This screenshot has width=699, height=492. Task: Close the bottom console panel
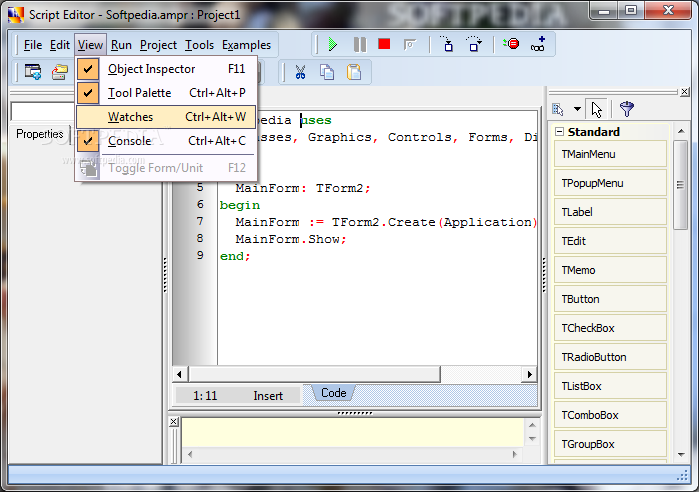coord(174,422)
